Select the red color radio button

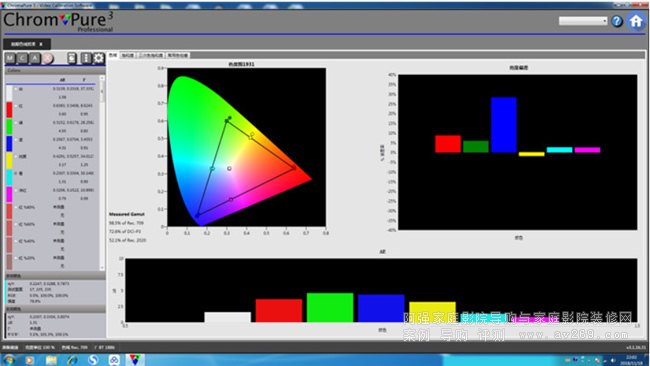(16, 106)
